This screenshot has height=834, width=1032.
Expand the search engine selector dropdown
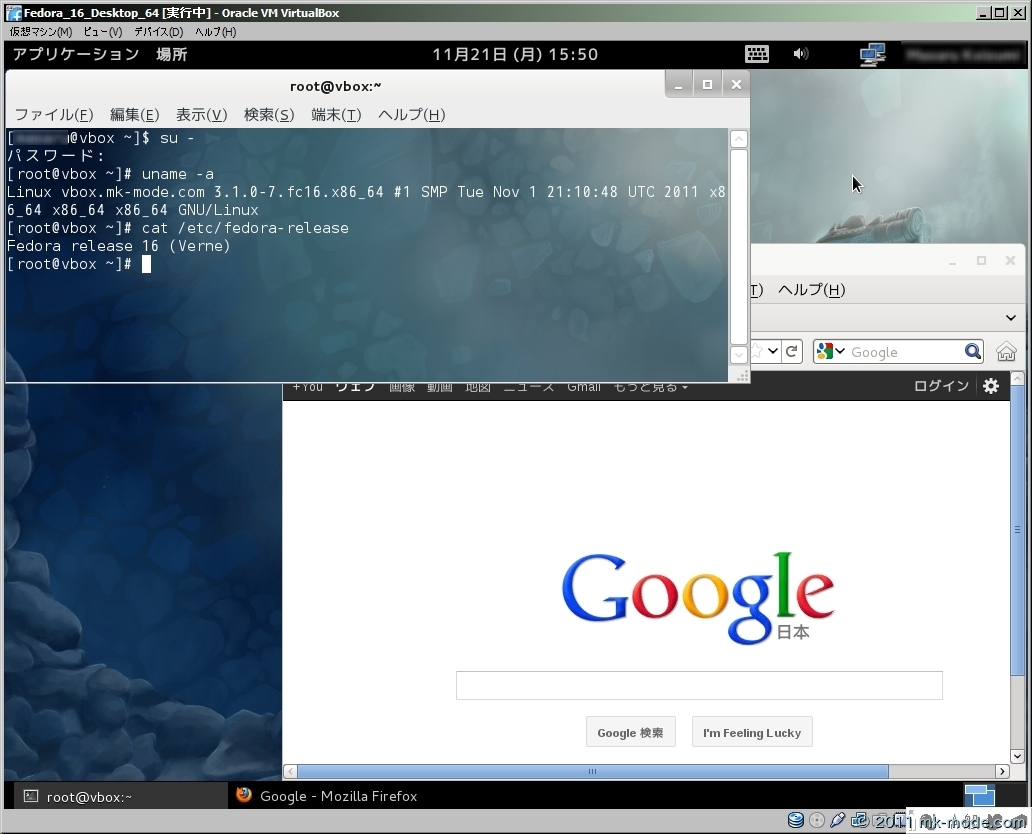point(830,352)
